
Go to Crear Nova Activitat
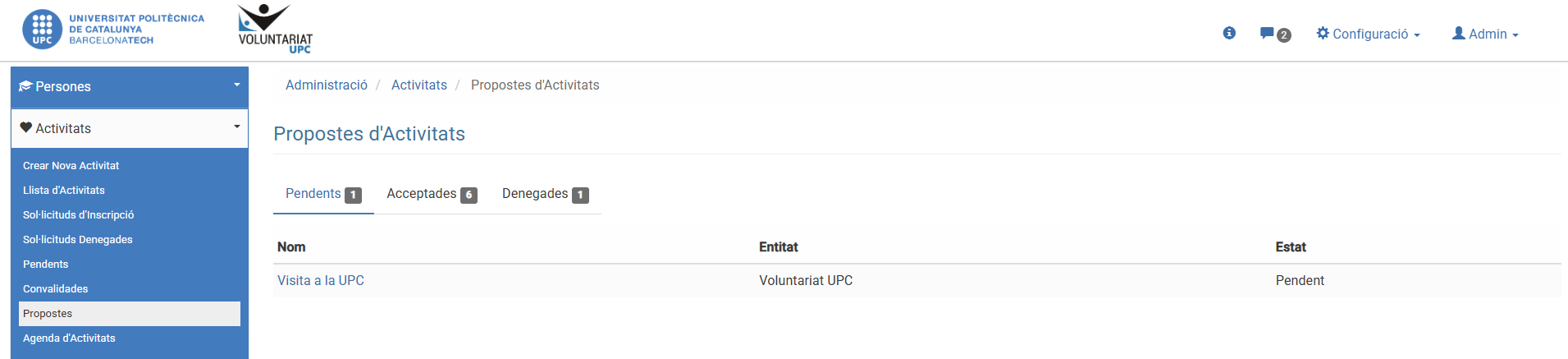71,166
